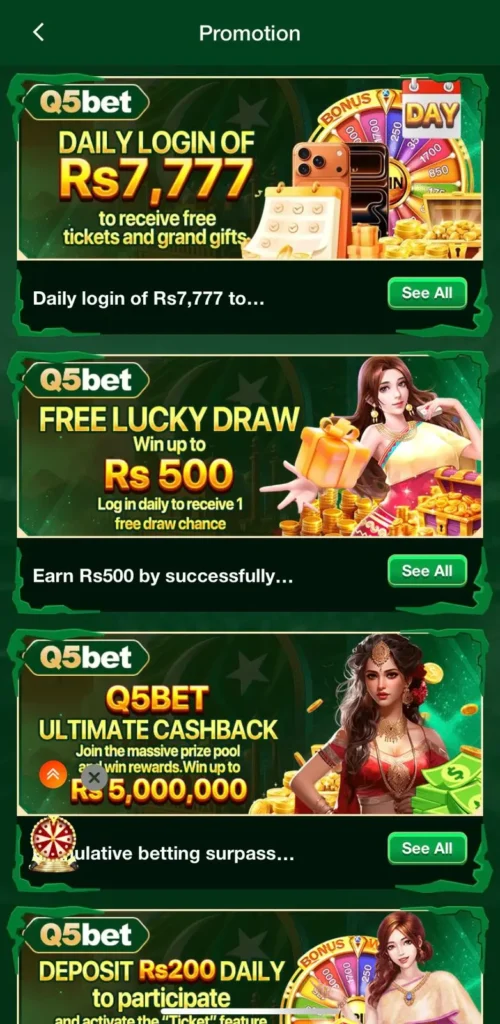This screenshot has width=500, height=1024.
Task: Tap Q5bet logo on Daily Login banner
Action: point(86,103)
